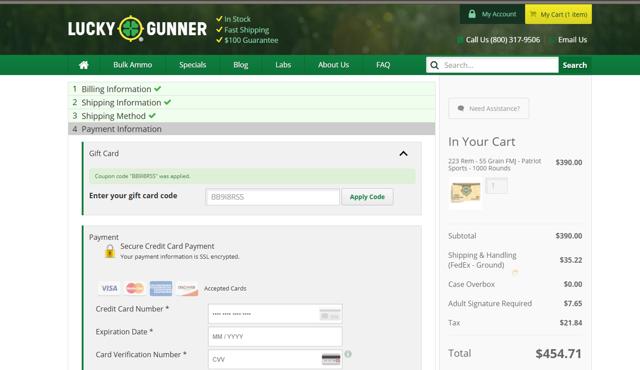Click the Lucky Gunner logo
The image size is (640, 370).
click(x=137, y=29)
